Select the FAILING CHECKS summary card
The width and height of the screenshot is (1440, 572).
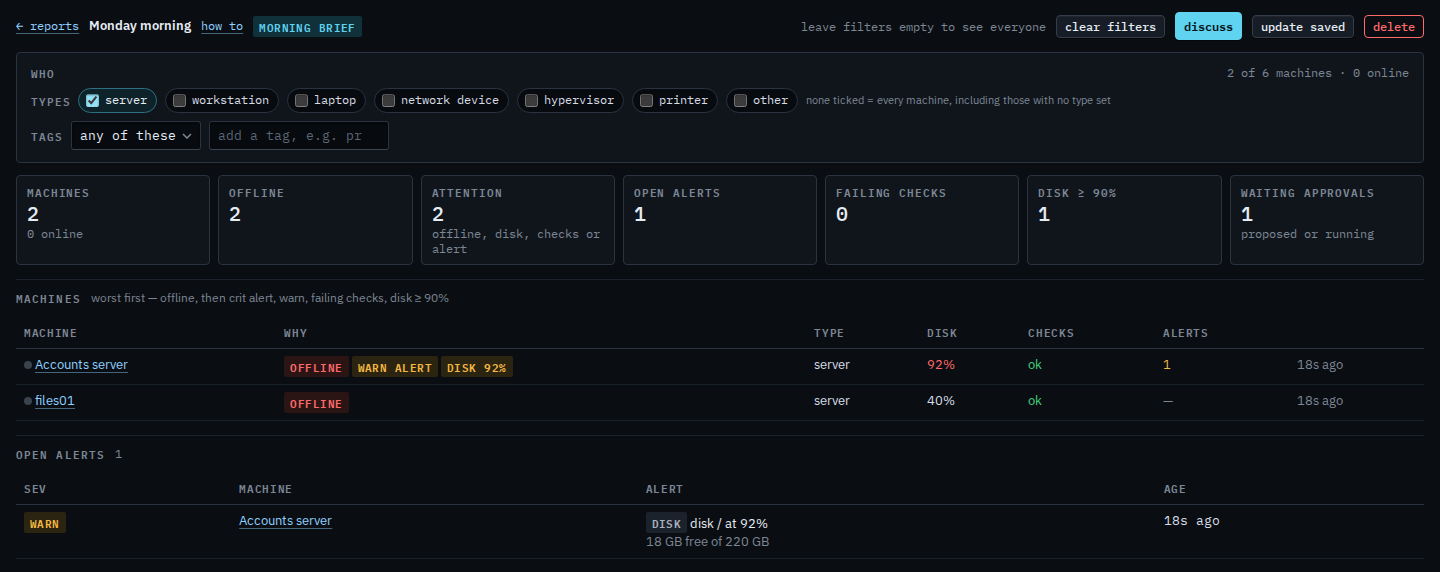[922, 220]
